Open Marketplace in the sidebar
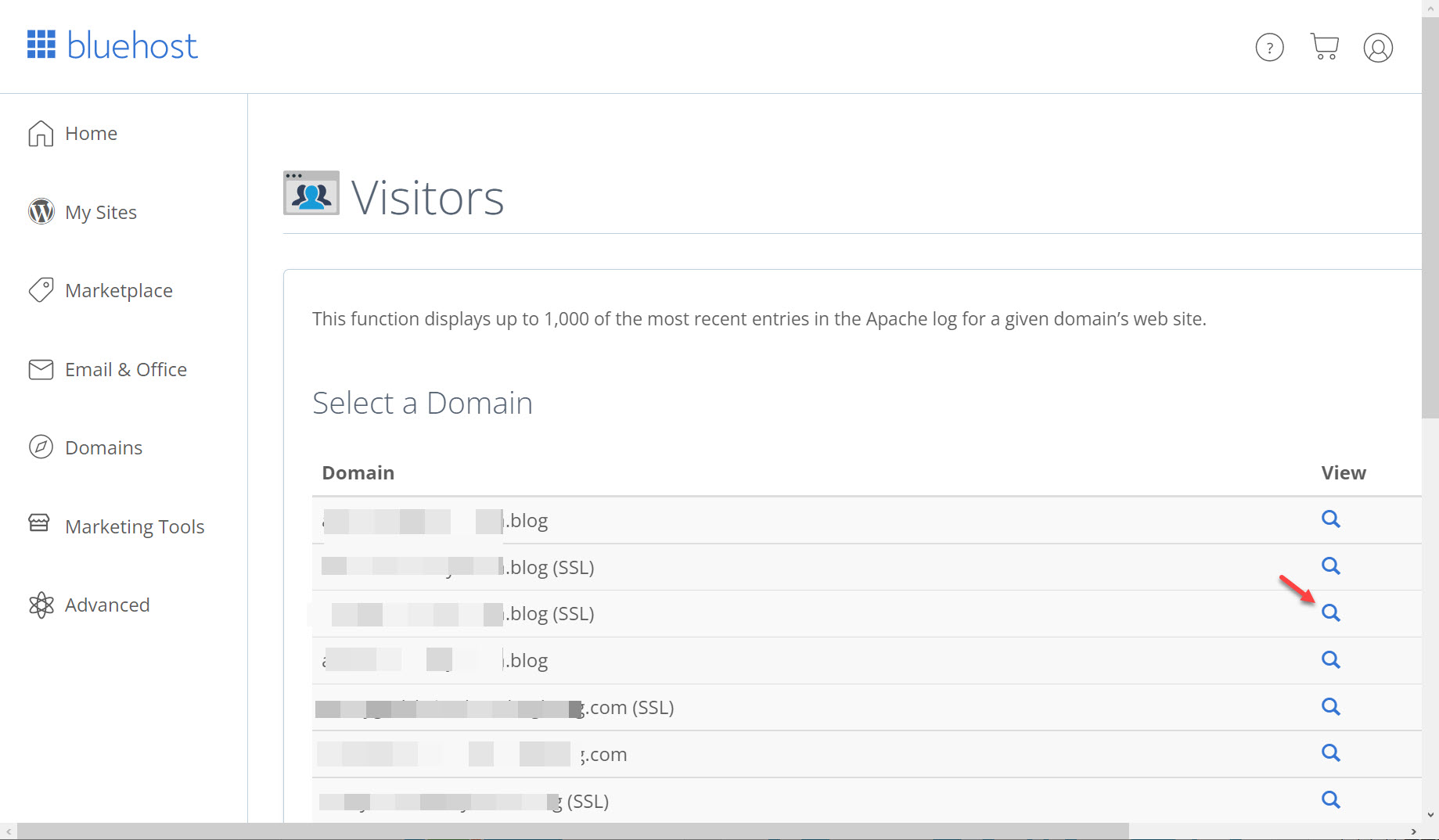Viewport: 1439px width, 840px height. [x=100, y=290]
